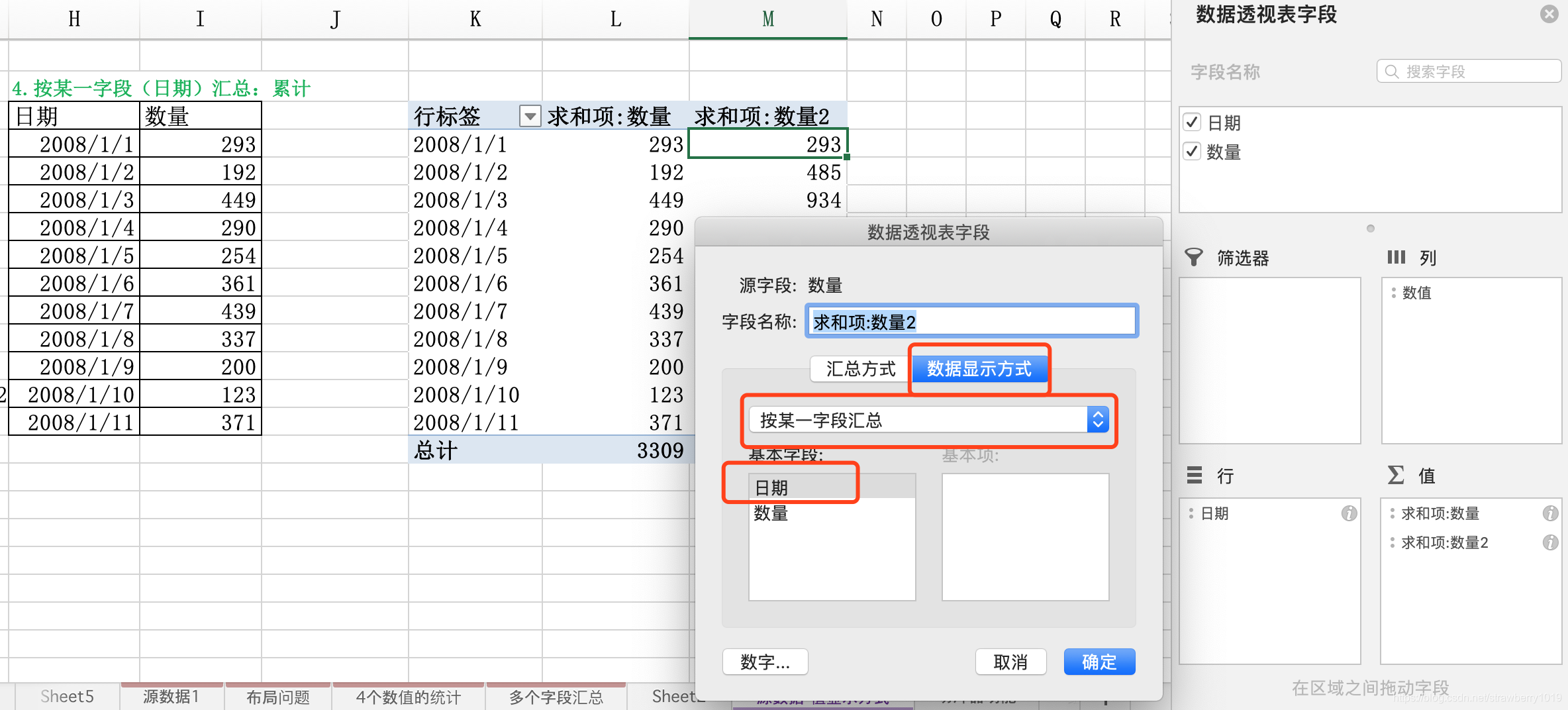This screenshot has height=710, width=1568.
Task: Select 日期 in the base field list
Action: 832,487
